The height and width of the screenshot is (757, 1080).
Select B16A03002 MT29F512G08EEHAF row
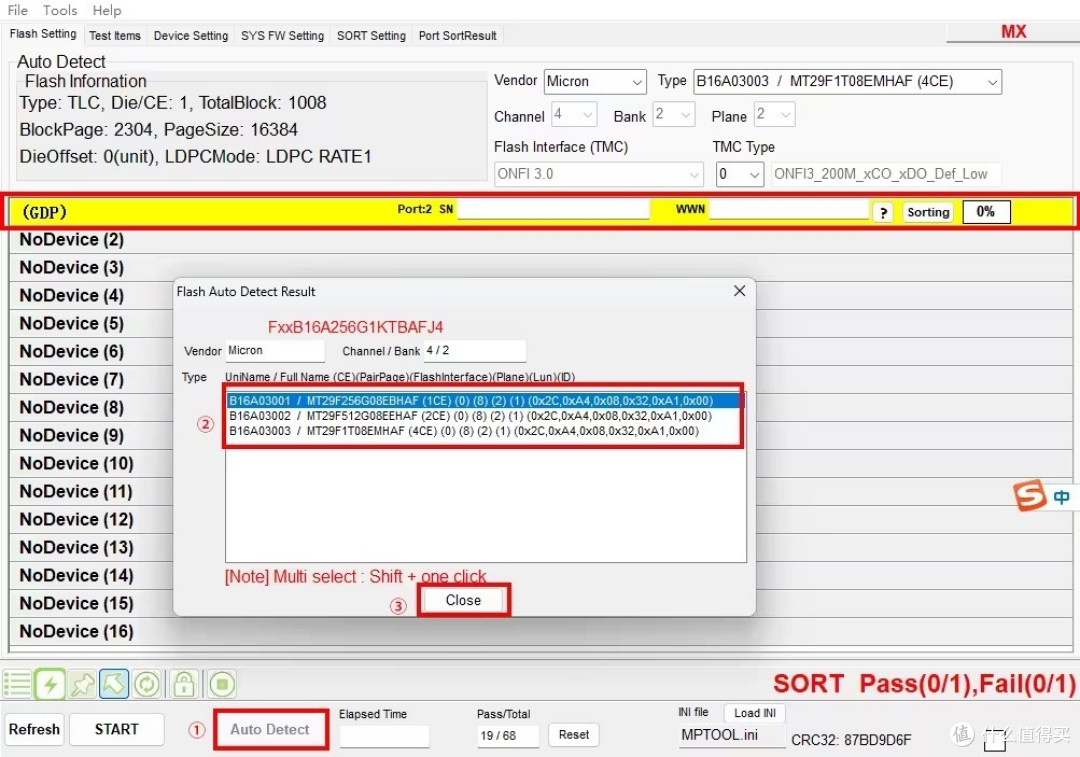(x=484, y=416)
